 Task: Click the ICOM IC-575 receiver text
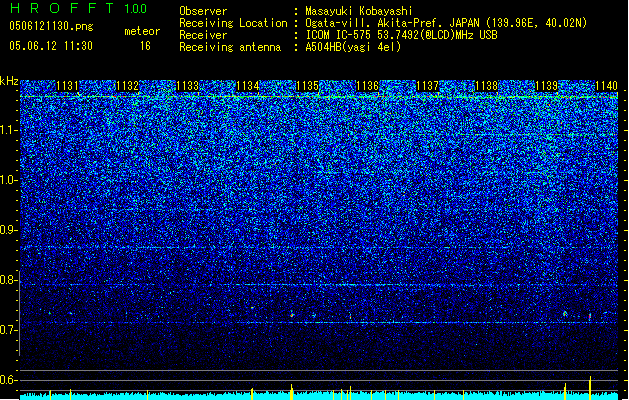pos(401,35)
